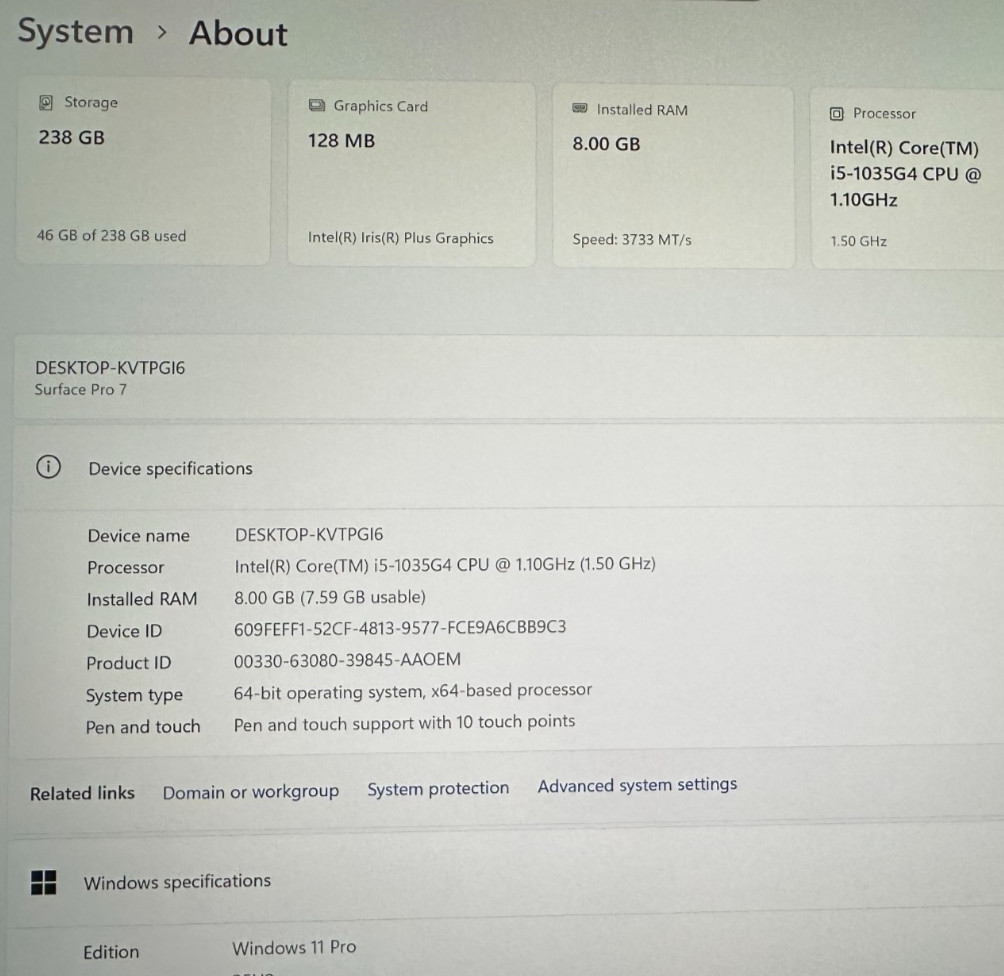
Task: Click the breadcrumb chevron separator
Action: tap(162, 31)
